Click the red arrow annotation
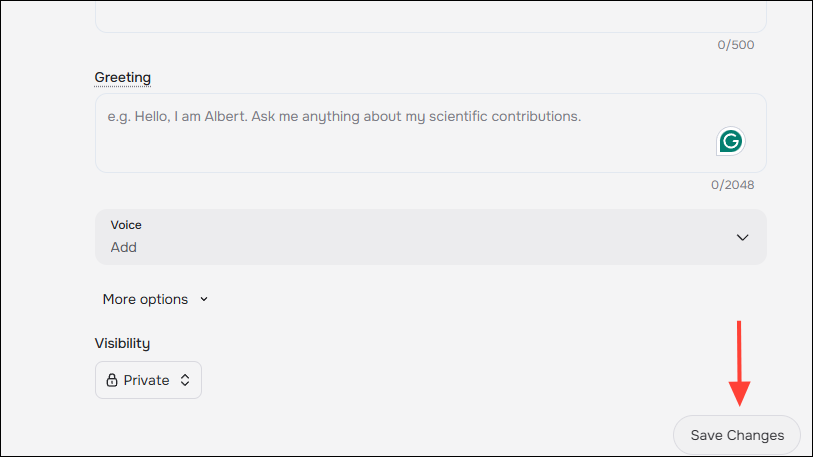Screen dimensions: 813x457 click(739, 364)
